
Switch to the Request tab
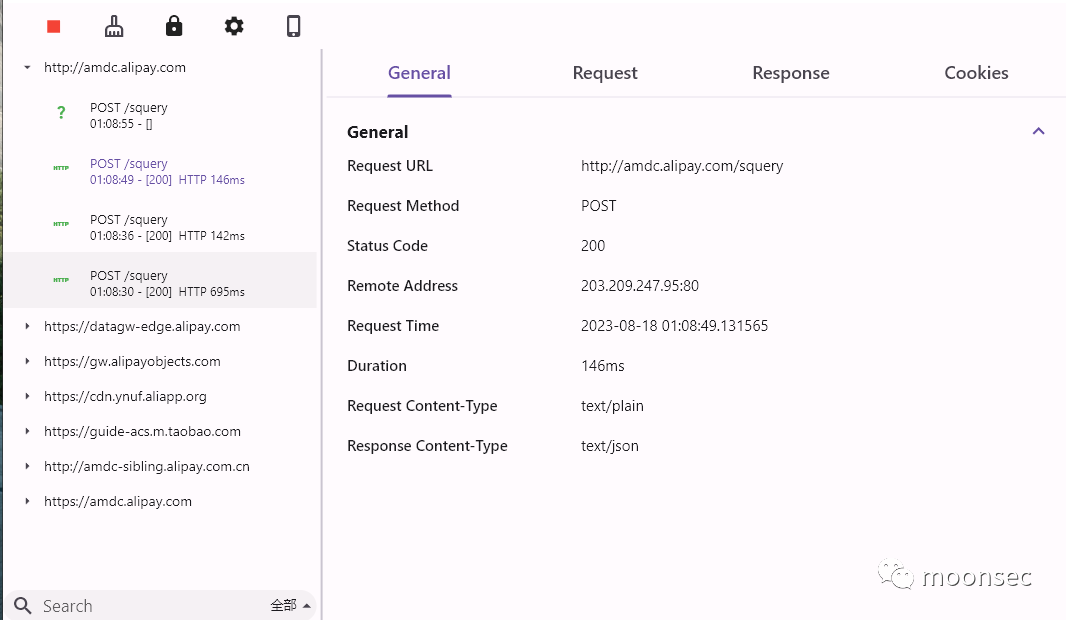(x=605, y=73)
